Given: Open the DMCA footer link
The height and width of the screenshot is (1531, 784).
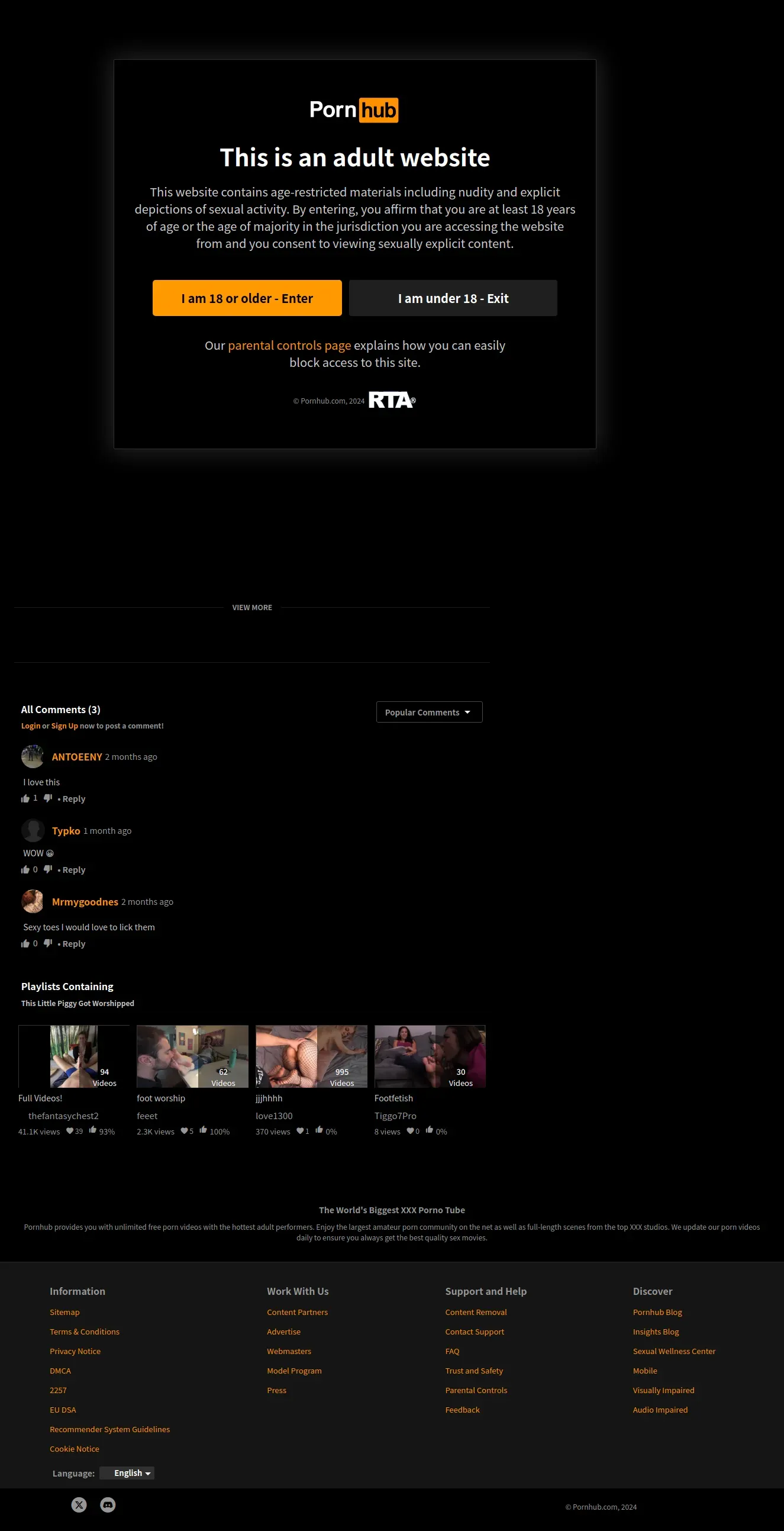Looking at the screenshot, I should [x=60, y=1371].
